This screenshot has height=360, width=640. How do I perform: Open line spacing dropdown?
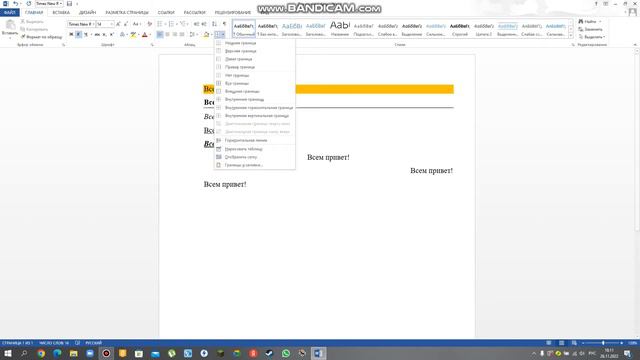click(193, 35)
